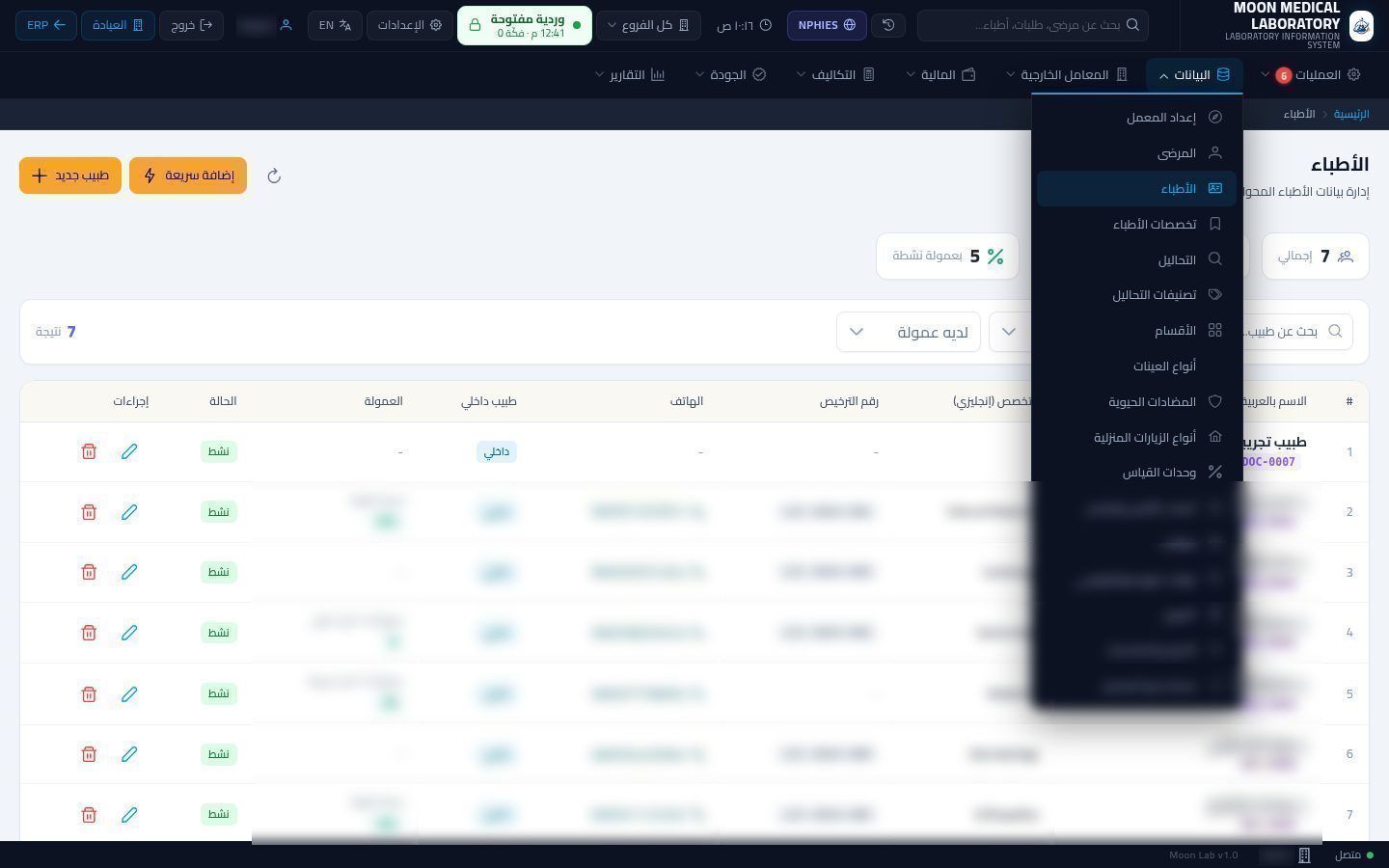This screenshot has height=868, width=1389.
Task: Click the trash icon in row 3
Action: coord(89,572)
